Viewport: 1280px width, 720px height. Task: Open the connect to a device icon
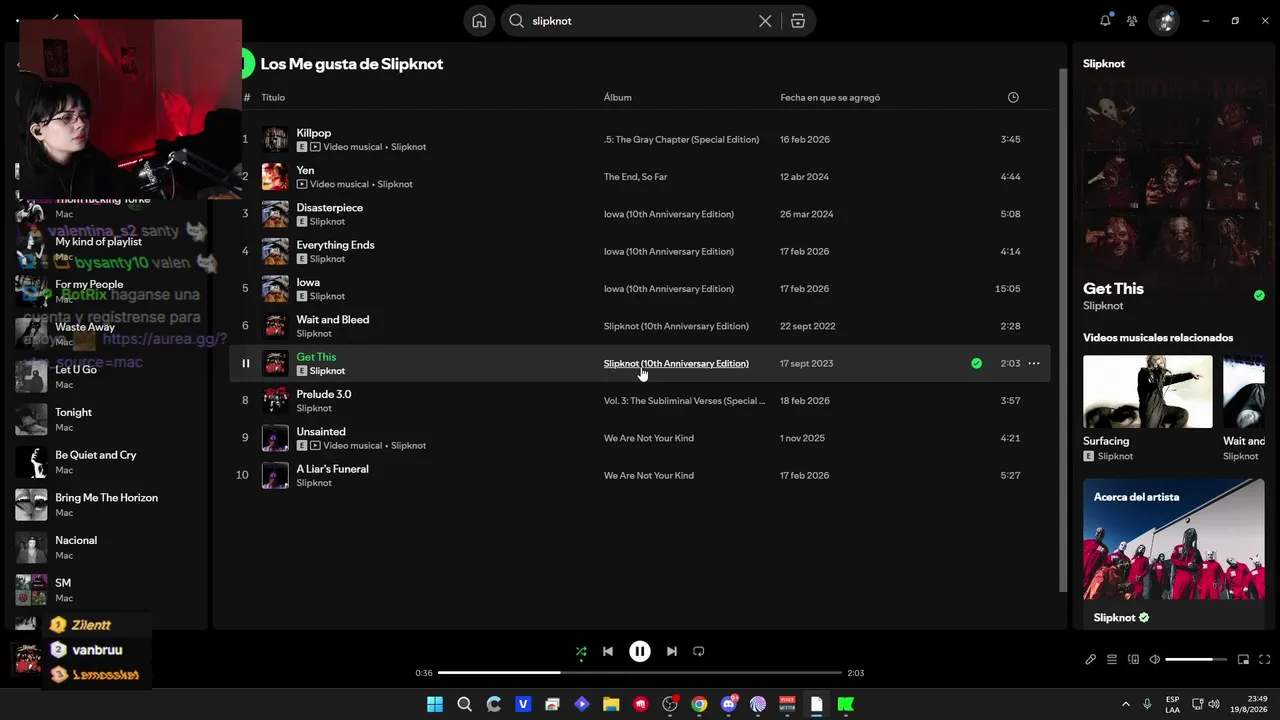(x=1134, y=659)
